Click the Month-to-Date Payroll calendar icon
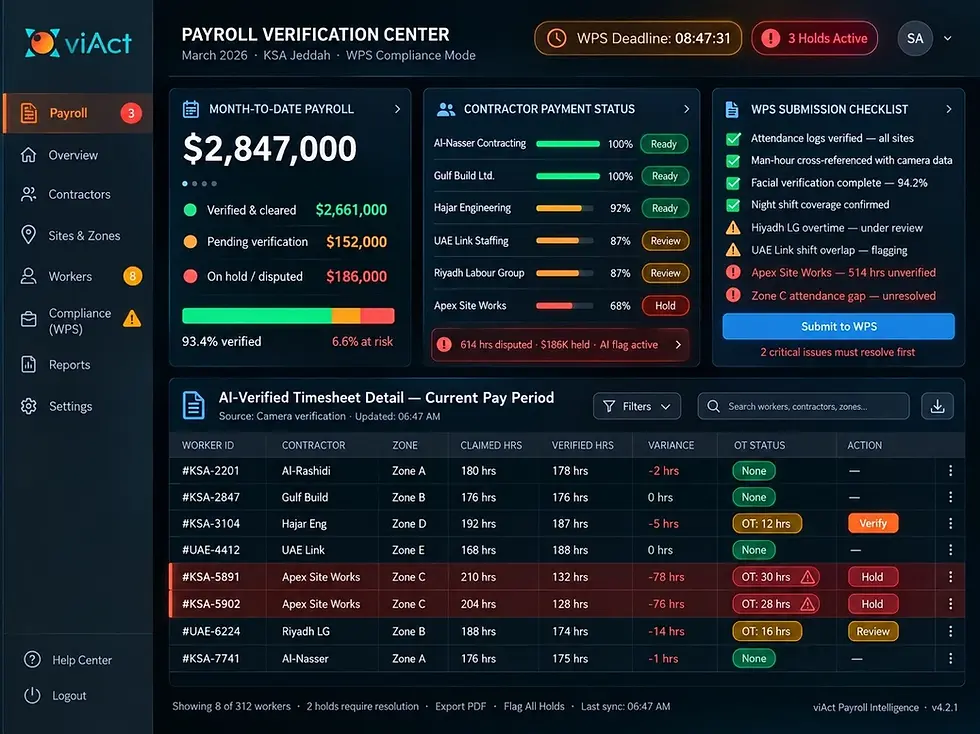Screen dimensions: 980x734 pos(191,109)
